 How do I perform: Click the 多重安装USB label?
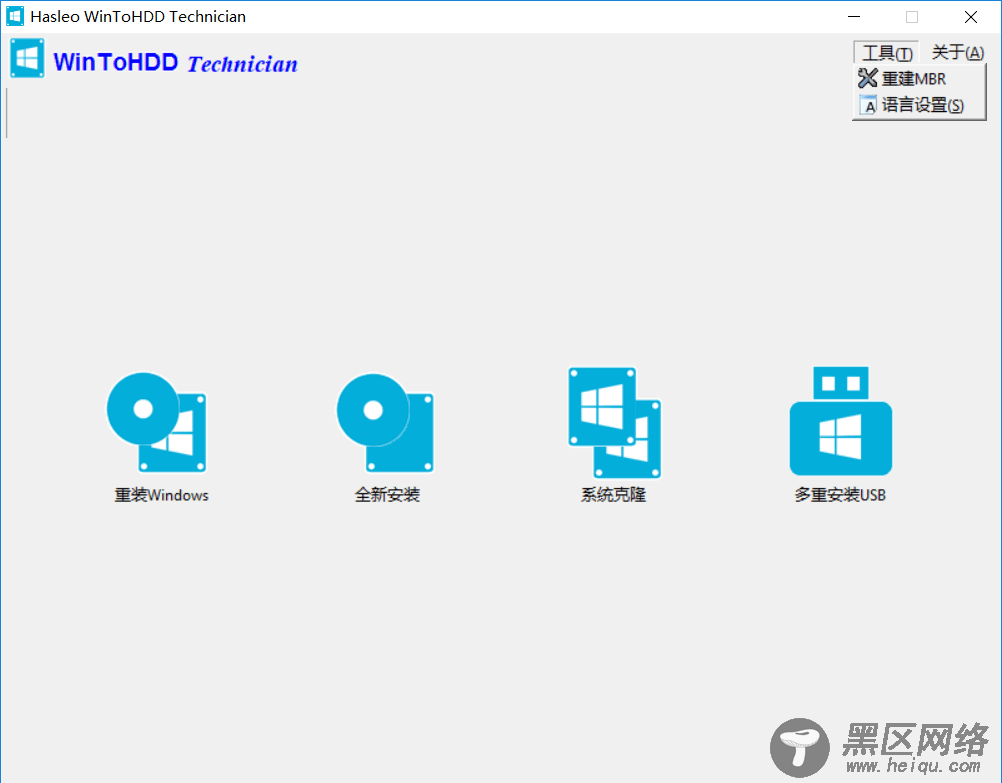tap(840, 495)
